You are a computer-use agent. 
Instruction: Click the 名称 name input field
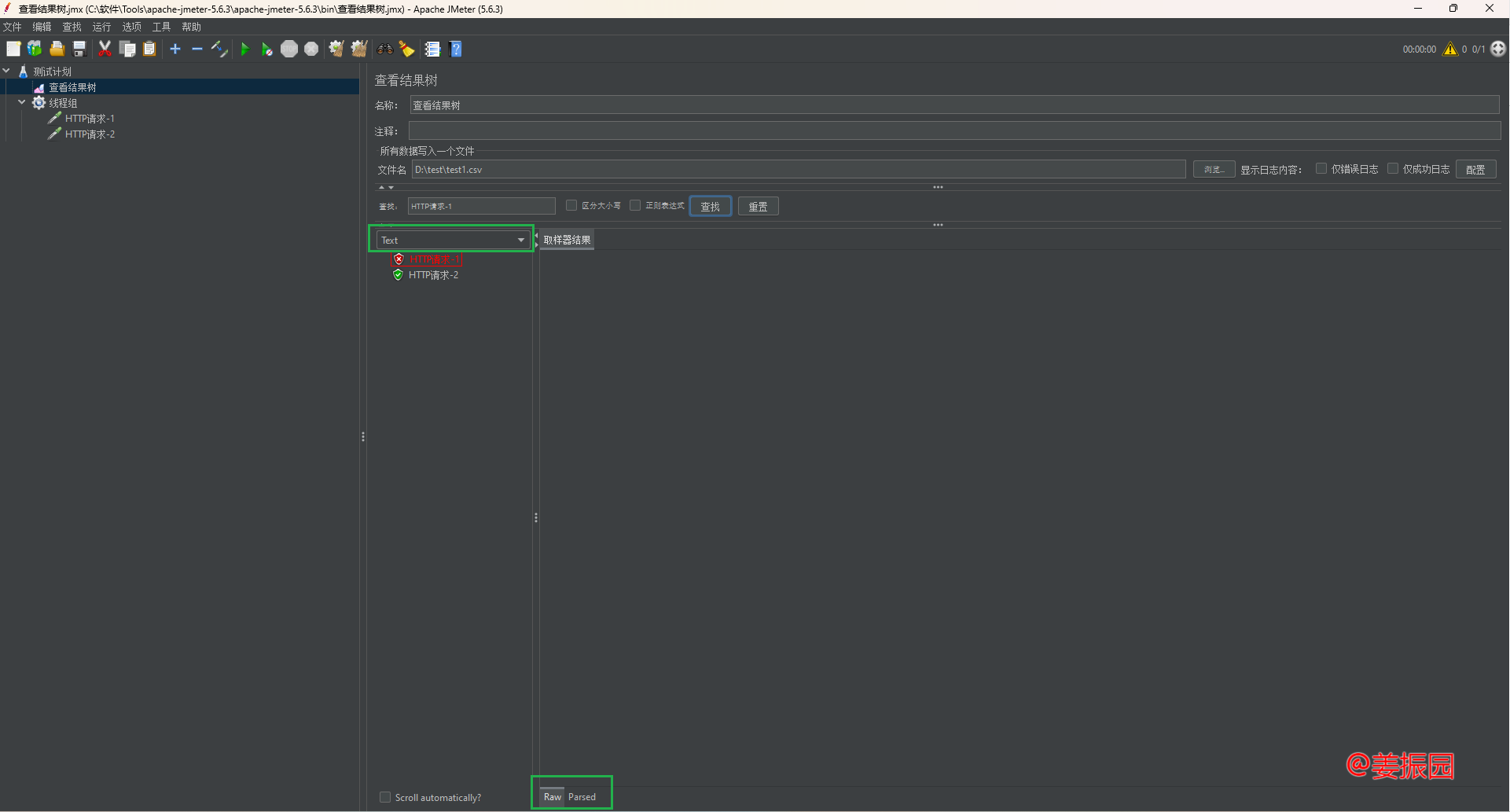pos(954,105)
